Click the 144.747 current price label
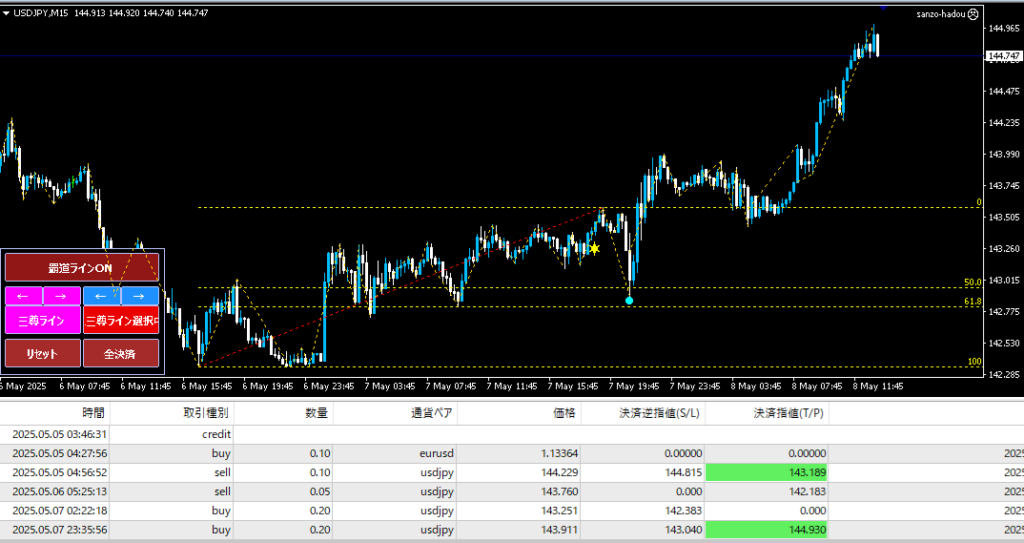Screen dimensions: 1024x543 point(1003,57)
